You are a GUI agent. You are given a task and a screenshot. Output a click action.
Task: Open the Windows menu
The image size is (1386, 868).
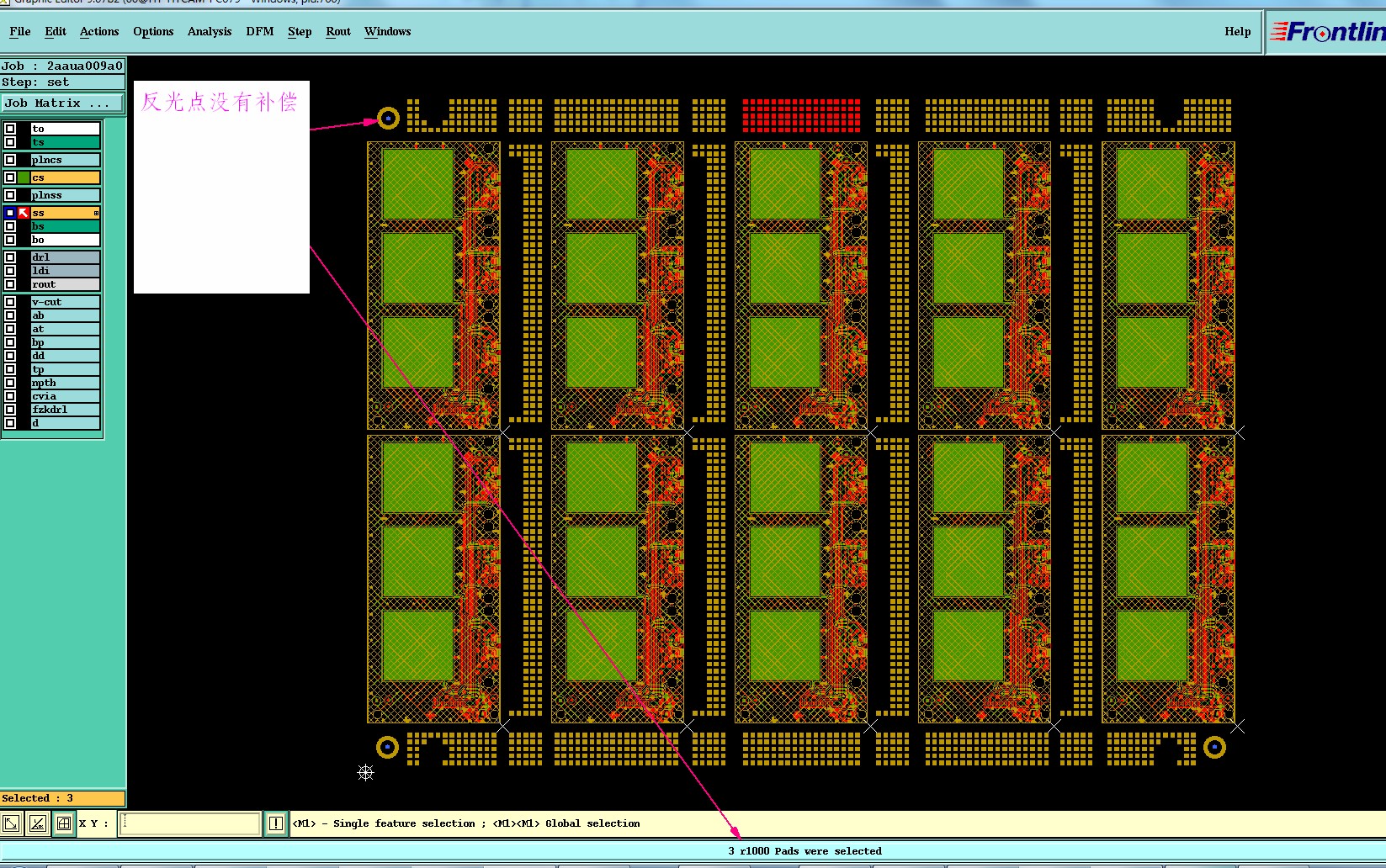(x=388, y=31)
